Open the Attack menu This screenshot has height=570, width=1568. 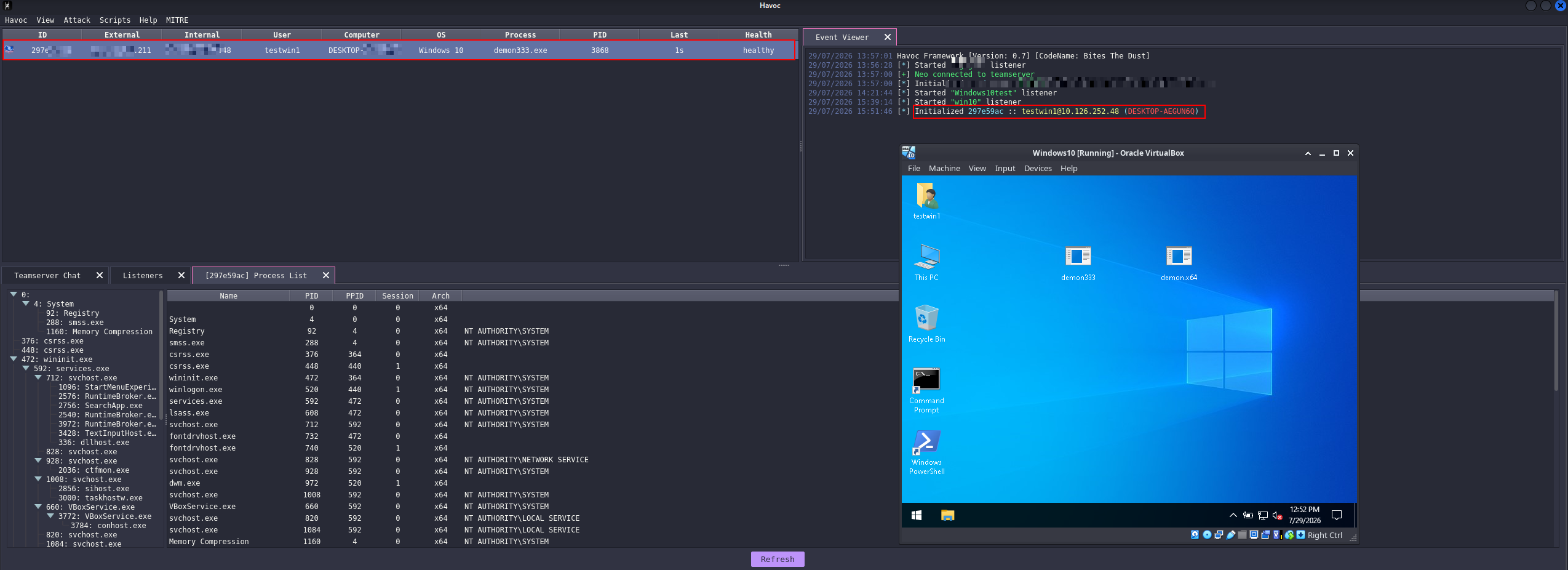click(x=77, y=20)
